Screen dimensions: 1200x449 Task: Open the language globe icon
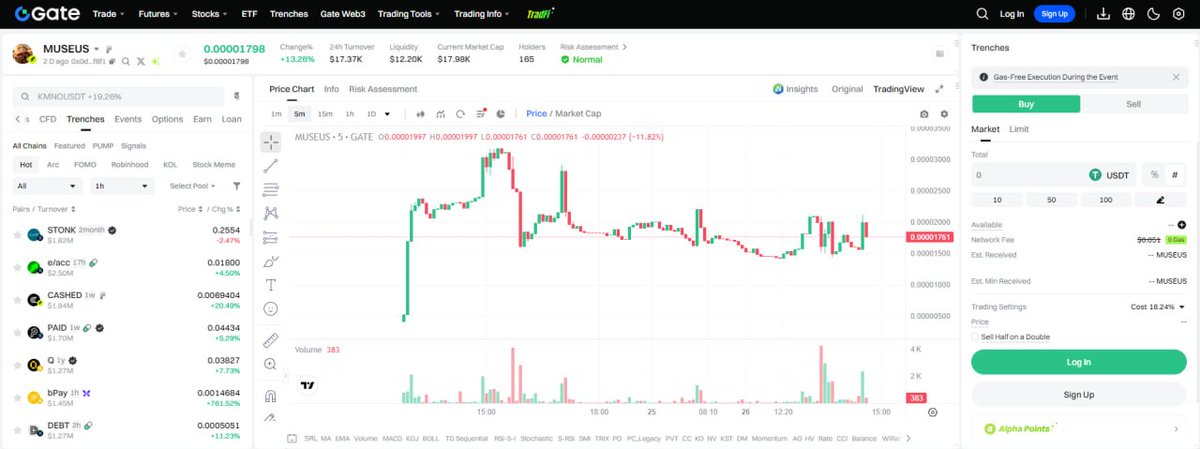[x=1129, y=14]
